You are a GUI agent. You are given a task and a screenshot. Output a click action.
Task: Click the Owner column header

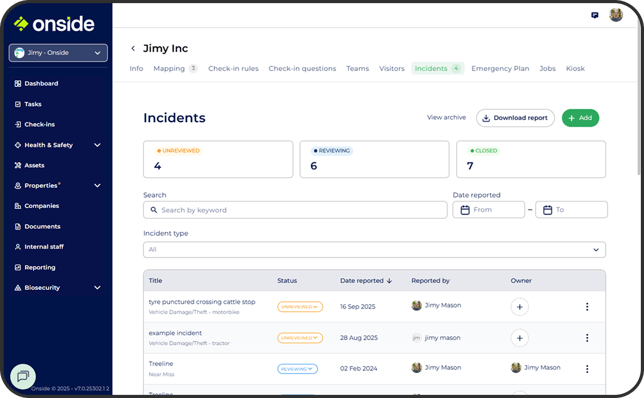pos(521,281)
